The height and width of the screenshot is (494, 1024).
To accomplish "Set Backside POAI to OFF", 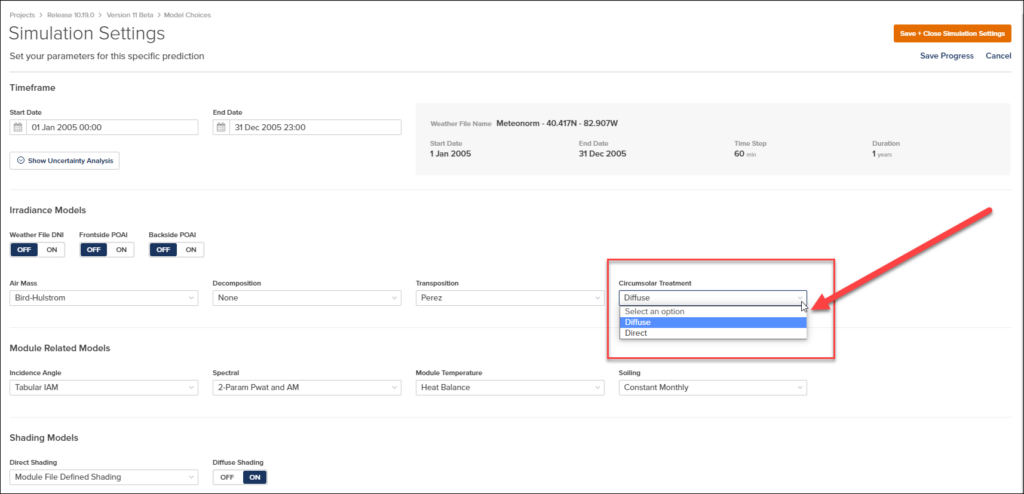I will (x=163, y=250).
